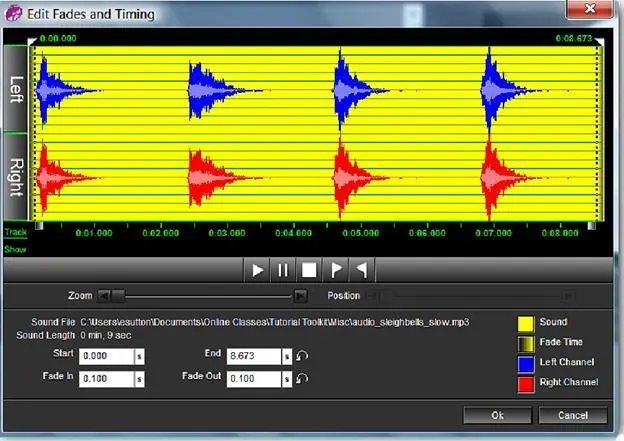Close the Edit Fades and Timing dialog
This screenshot has width=624, height=441.
pyautogui.click(x=590, y=9)
